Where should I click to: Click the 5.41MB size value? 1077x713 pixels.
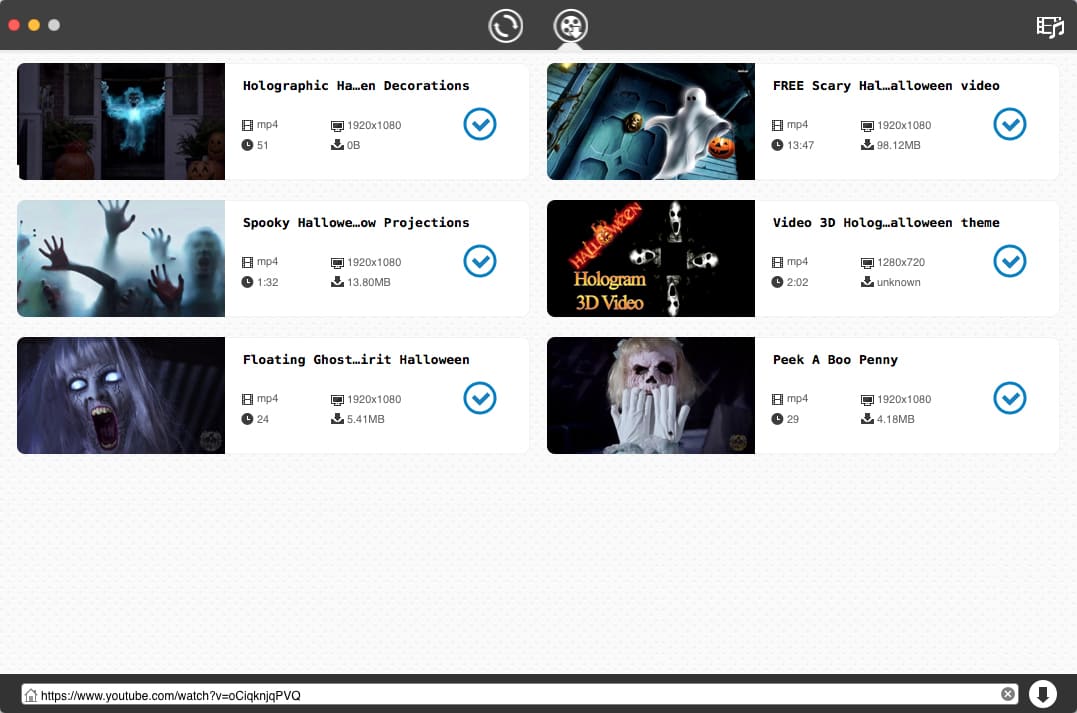click(365, 419)
